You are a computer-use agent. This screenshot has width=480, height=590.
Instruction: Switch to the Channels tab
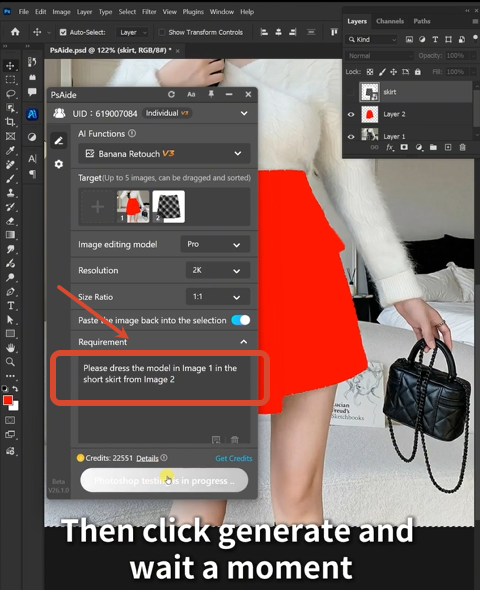tap(390, 21)
